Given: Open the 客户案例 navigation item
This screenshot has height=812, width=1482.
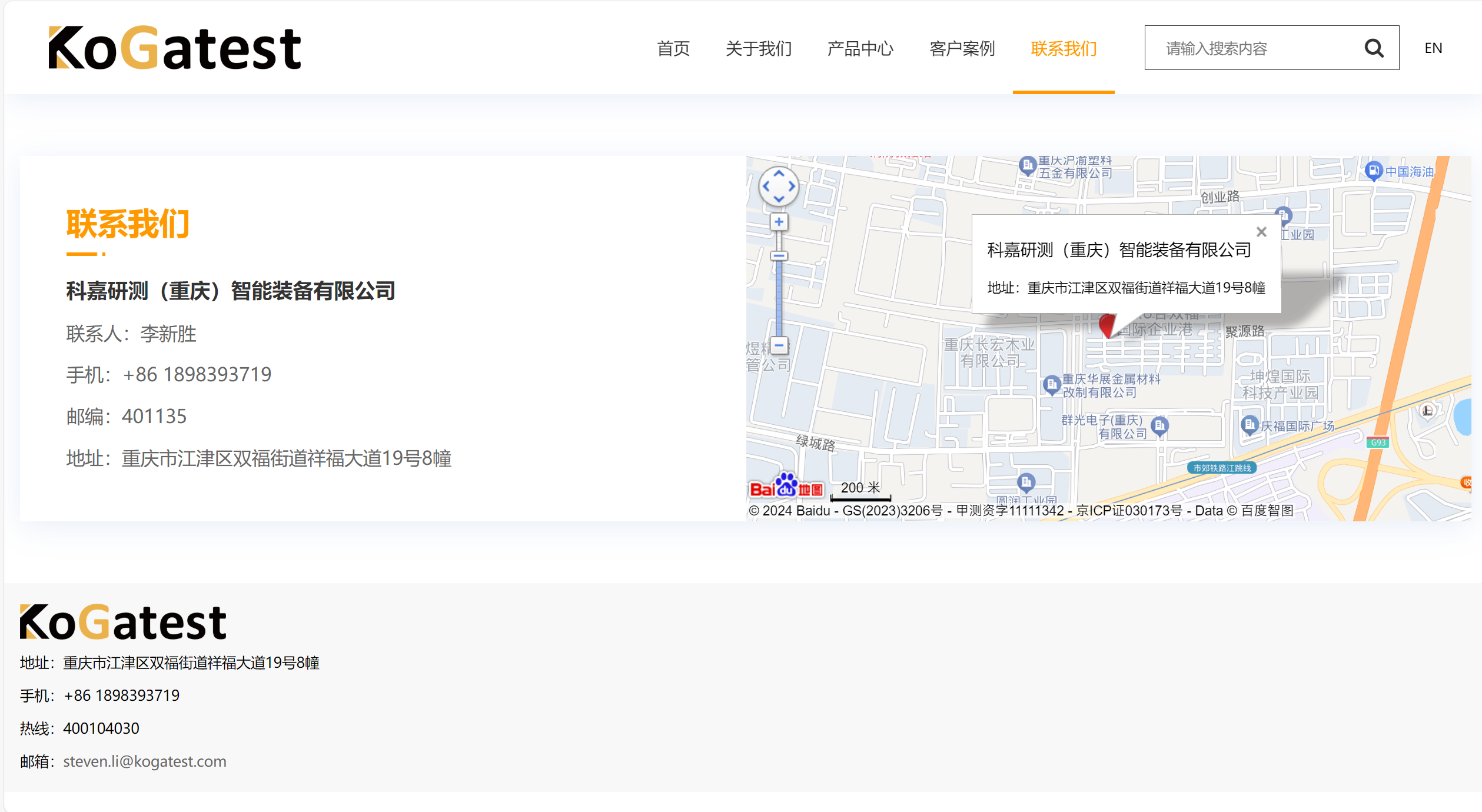Looking at the screenshot, I should pyautogui.click(x=962, y=48).
